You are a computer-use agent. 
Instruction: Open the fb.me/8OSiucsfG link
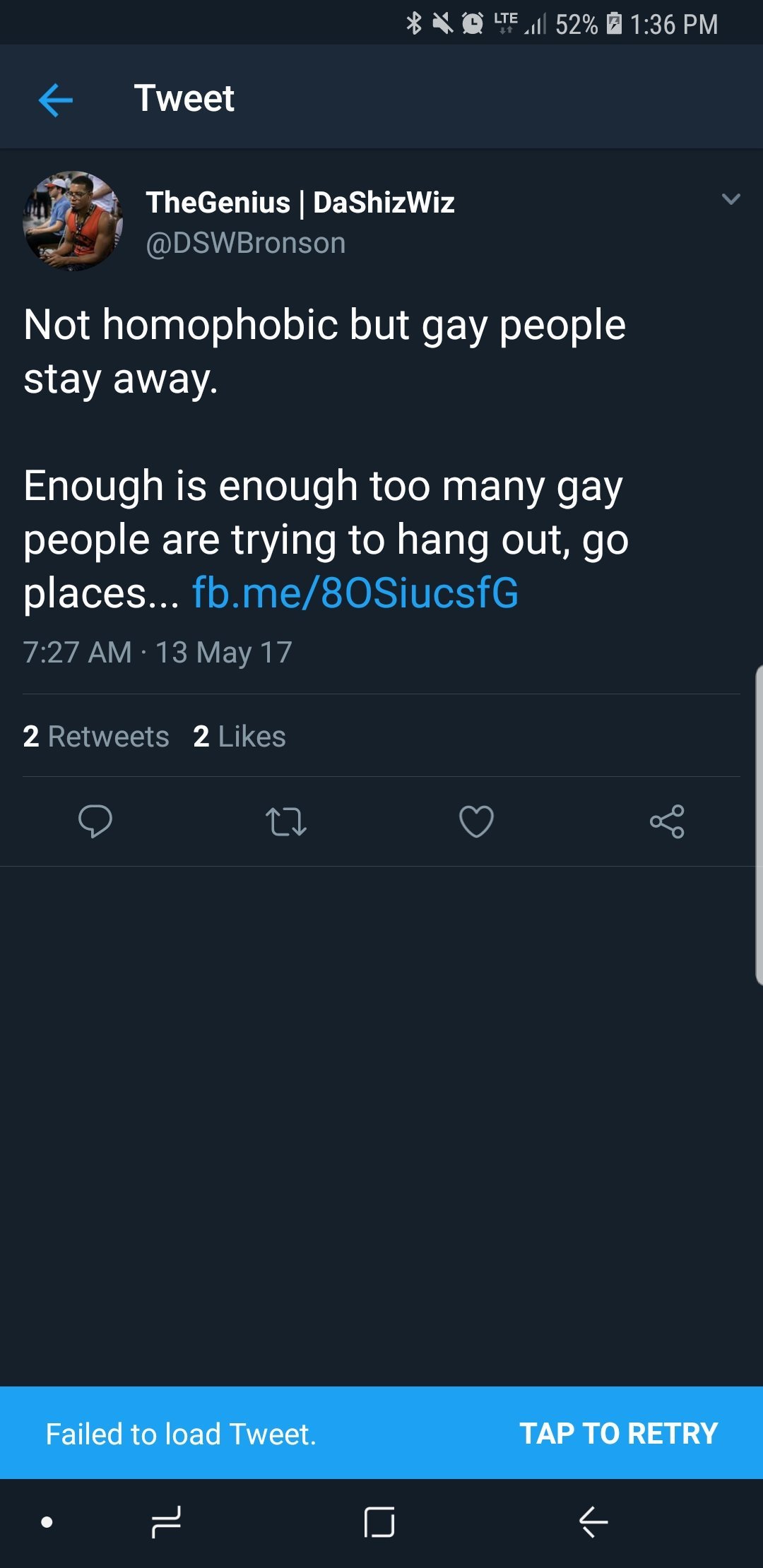pyautogui.click(x=355, y=593)
